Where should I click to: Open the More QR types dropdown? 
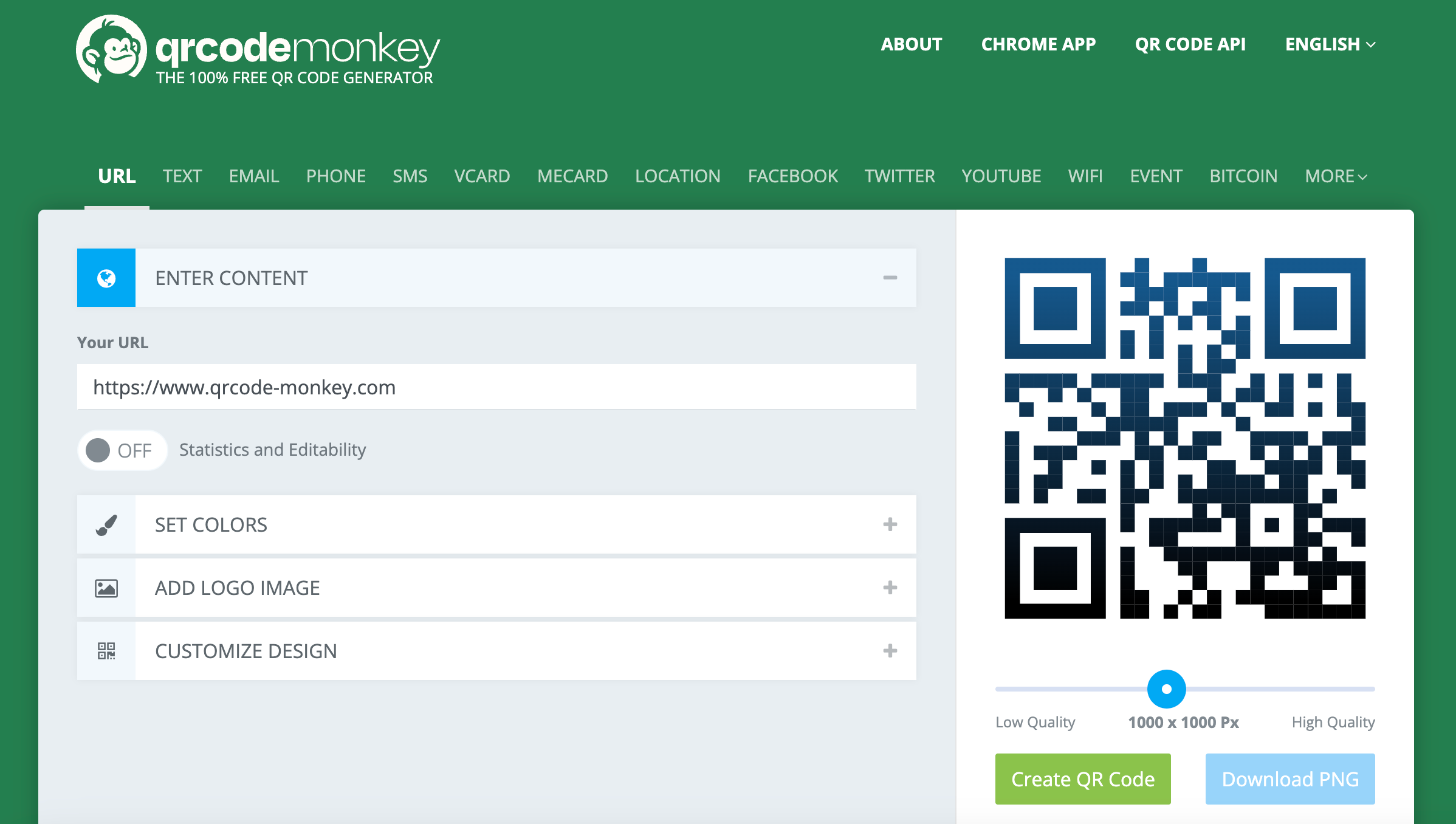pyautogui.click(x=1336, y=176)
